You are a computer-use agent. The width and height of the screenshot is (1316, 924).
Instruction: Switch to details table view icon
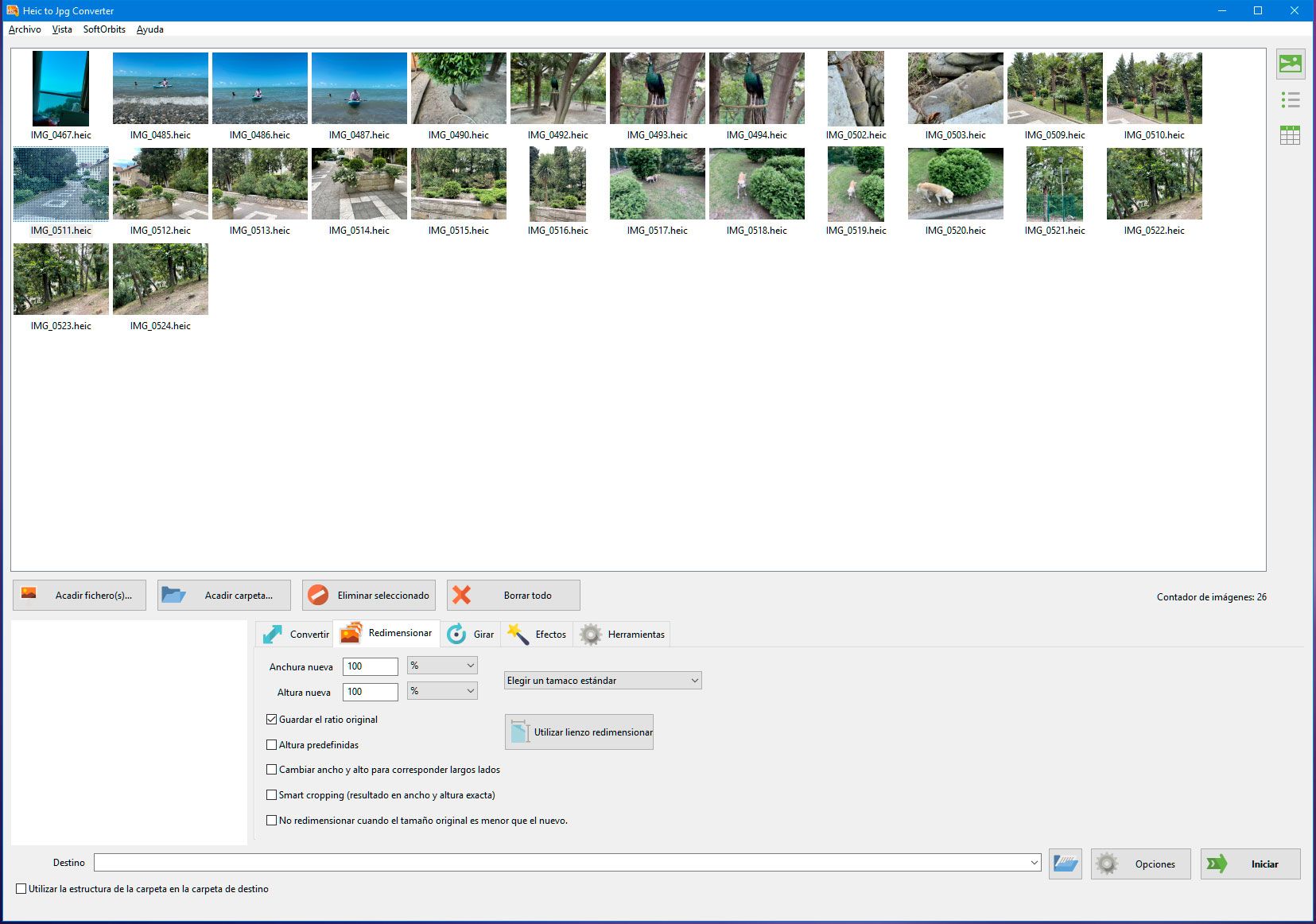1290,135
